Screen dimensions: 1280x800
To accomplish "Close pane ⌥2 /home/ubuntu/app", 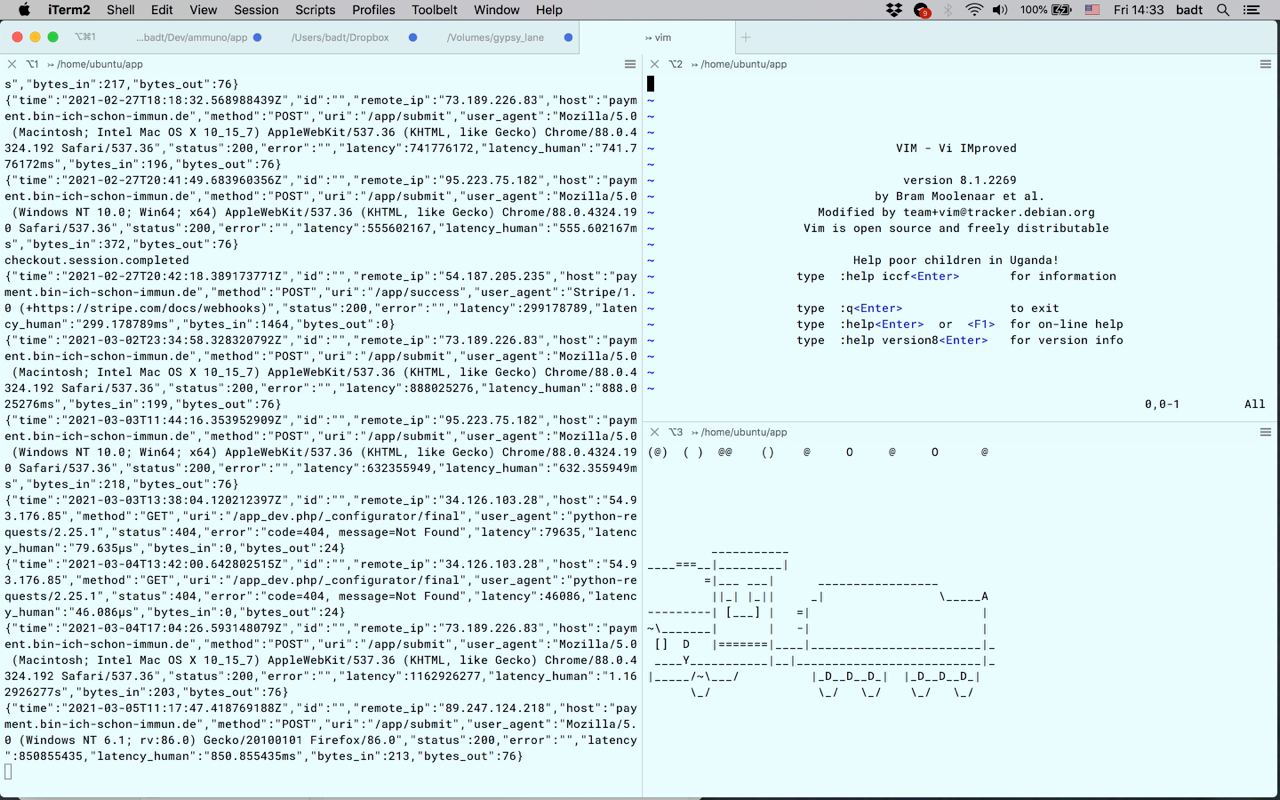I will coord(655,64).
